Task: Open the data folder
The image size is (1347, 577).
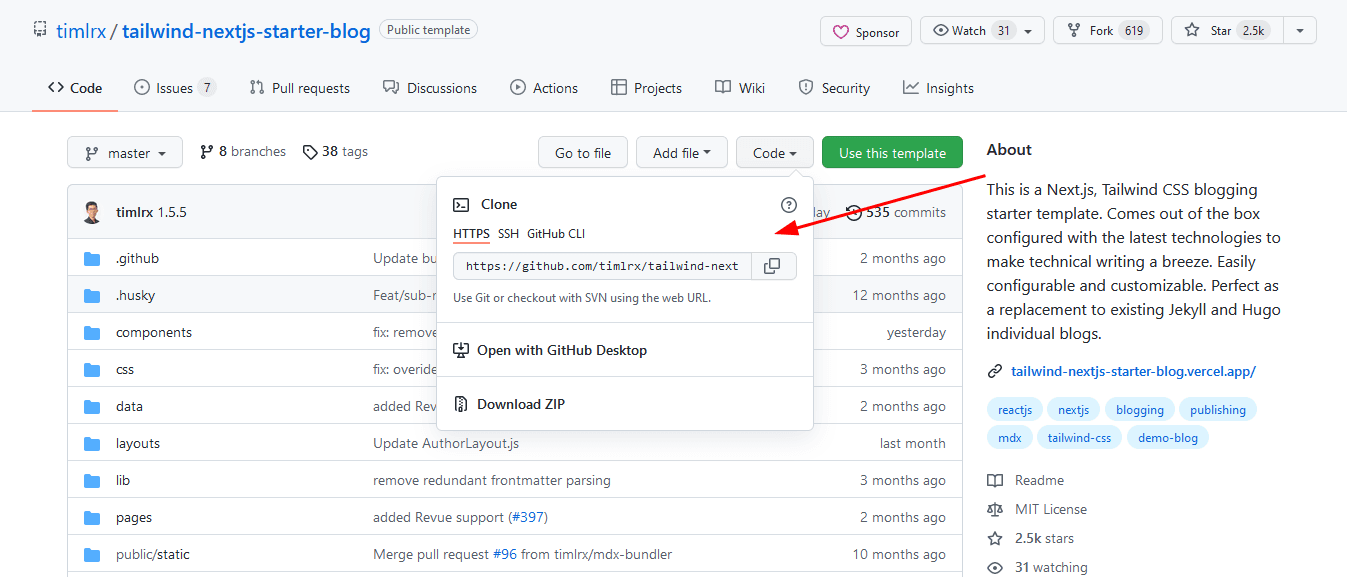Action: pyautogui.click(x=129, y=406)
